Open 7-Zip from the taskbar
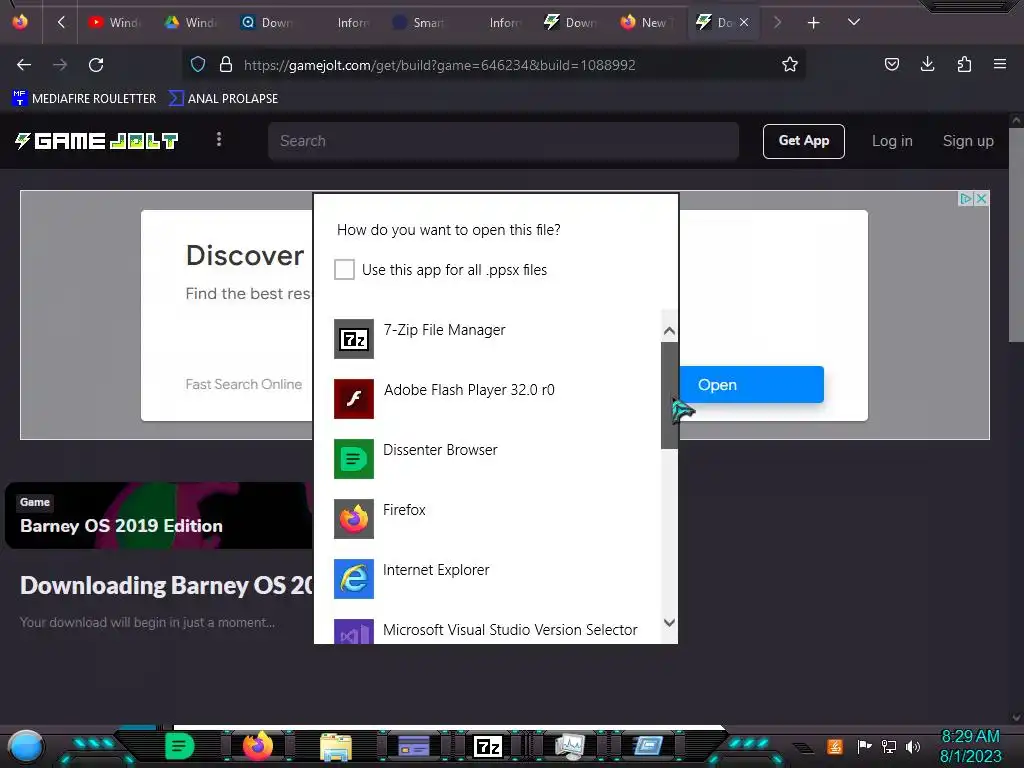The image size is (1024, 768). tap(488, 746)
